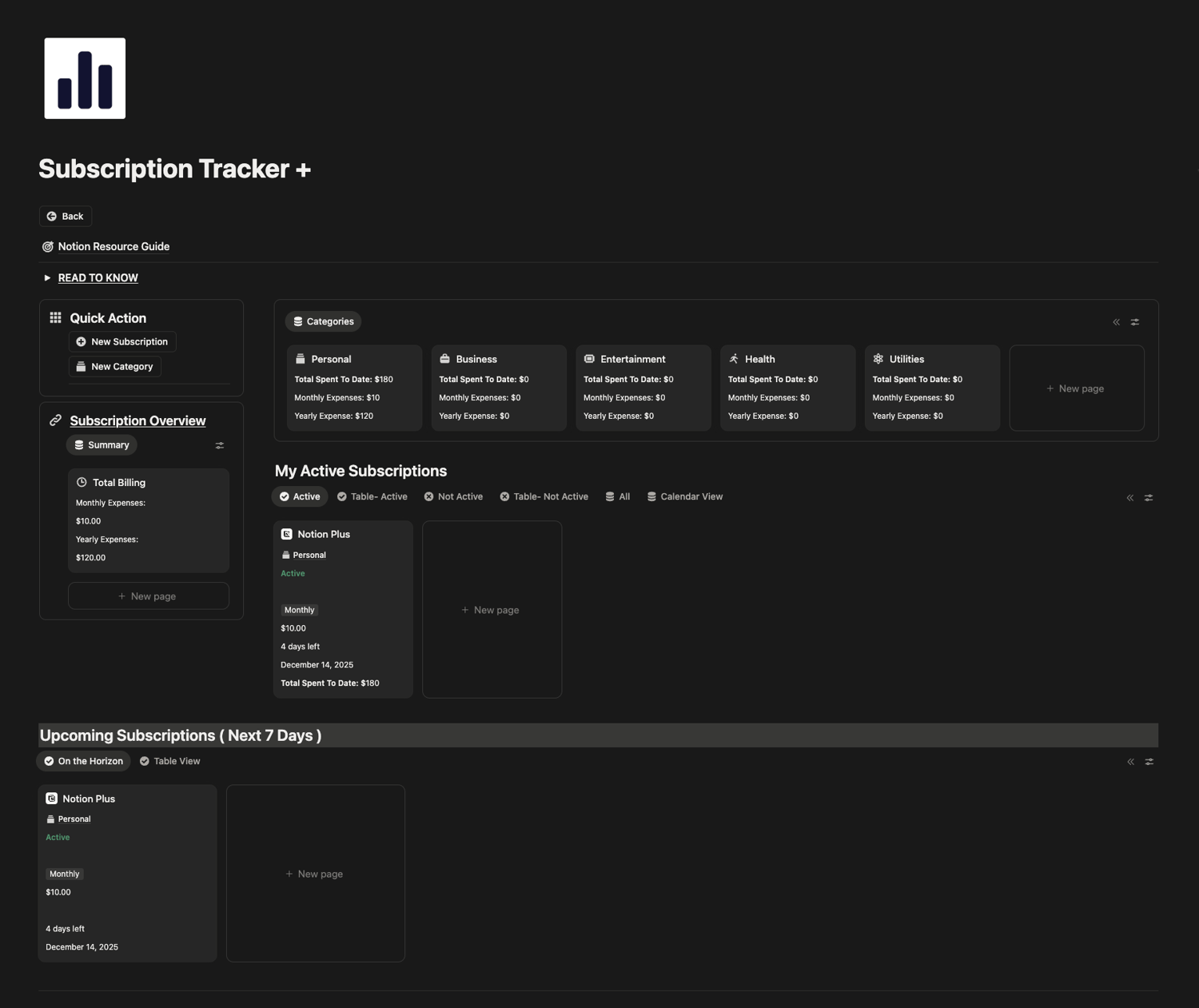Viewport: 1199px width, 1008px height.
Task: Click "Yearly Expense: $120" on the Personal card
Action: tap(333, 416)
